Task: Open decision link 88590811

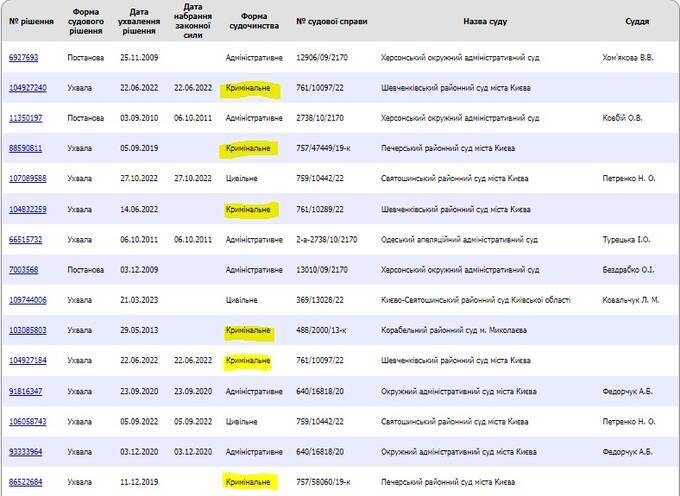Action: pos(26,148)
